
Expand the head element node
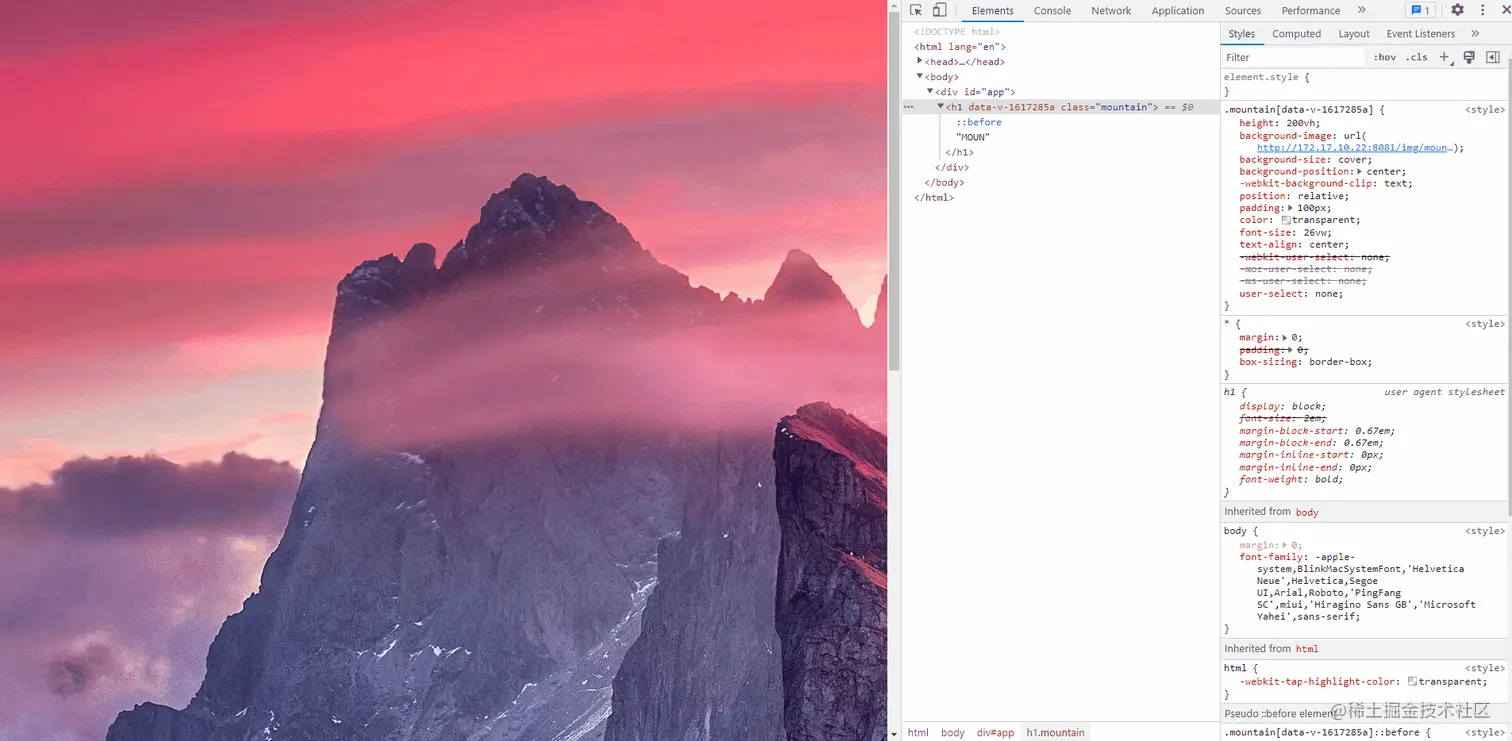920,61
